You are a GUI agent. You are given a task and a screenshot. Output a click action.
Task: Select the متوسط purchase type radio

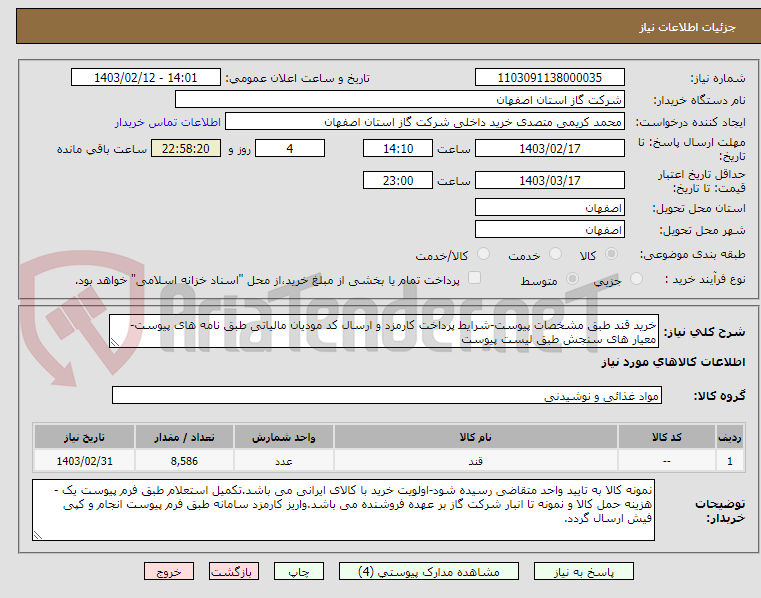[x=572, y=279]
